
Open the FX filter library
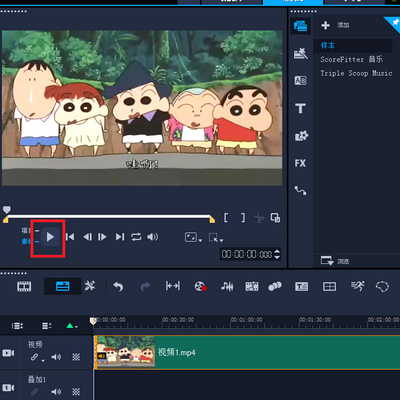point(300,163)
